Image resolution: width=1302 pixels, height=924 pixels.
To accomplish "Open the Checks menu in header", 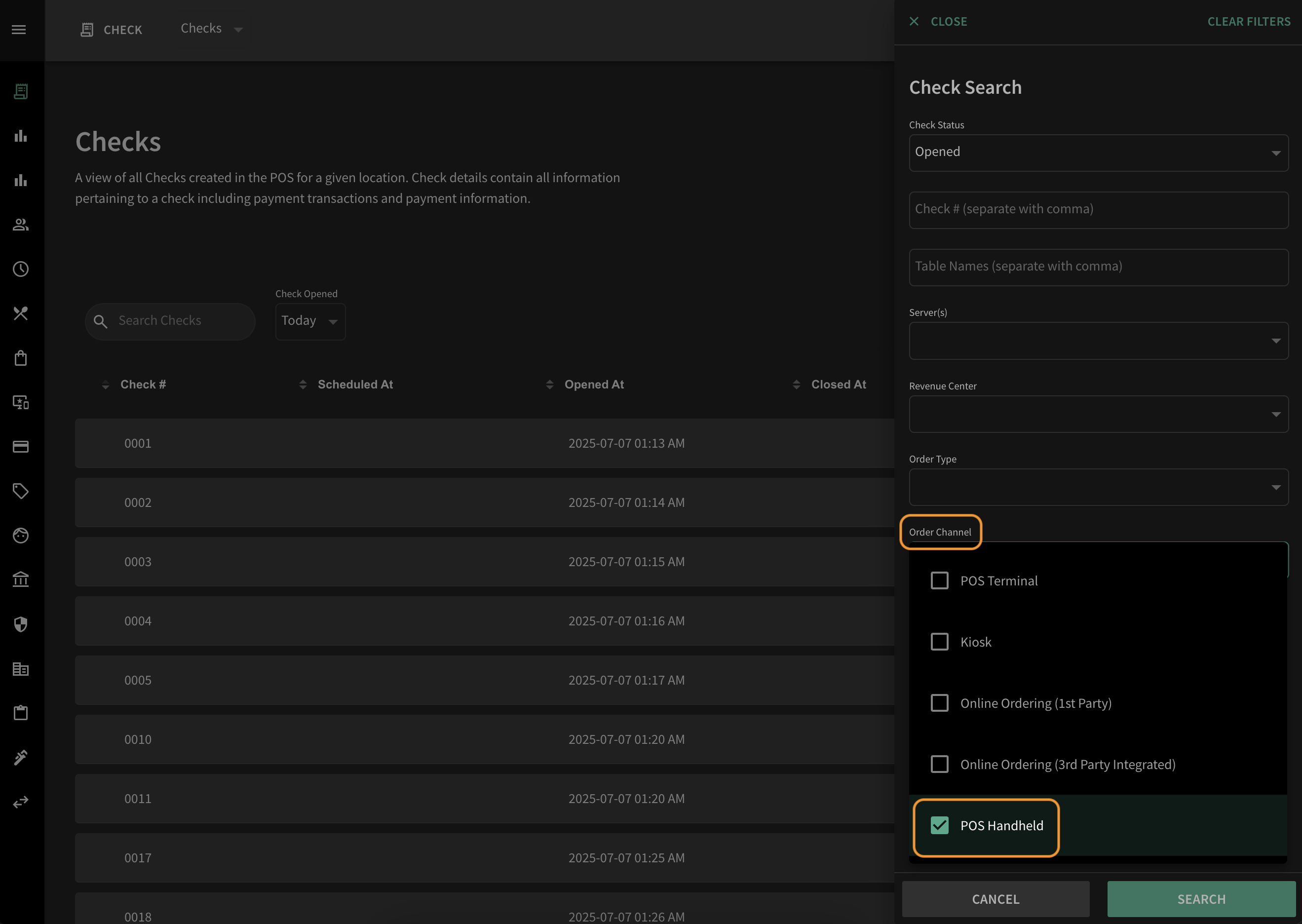I will pos(212,29).
